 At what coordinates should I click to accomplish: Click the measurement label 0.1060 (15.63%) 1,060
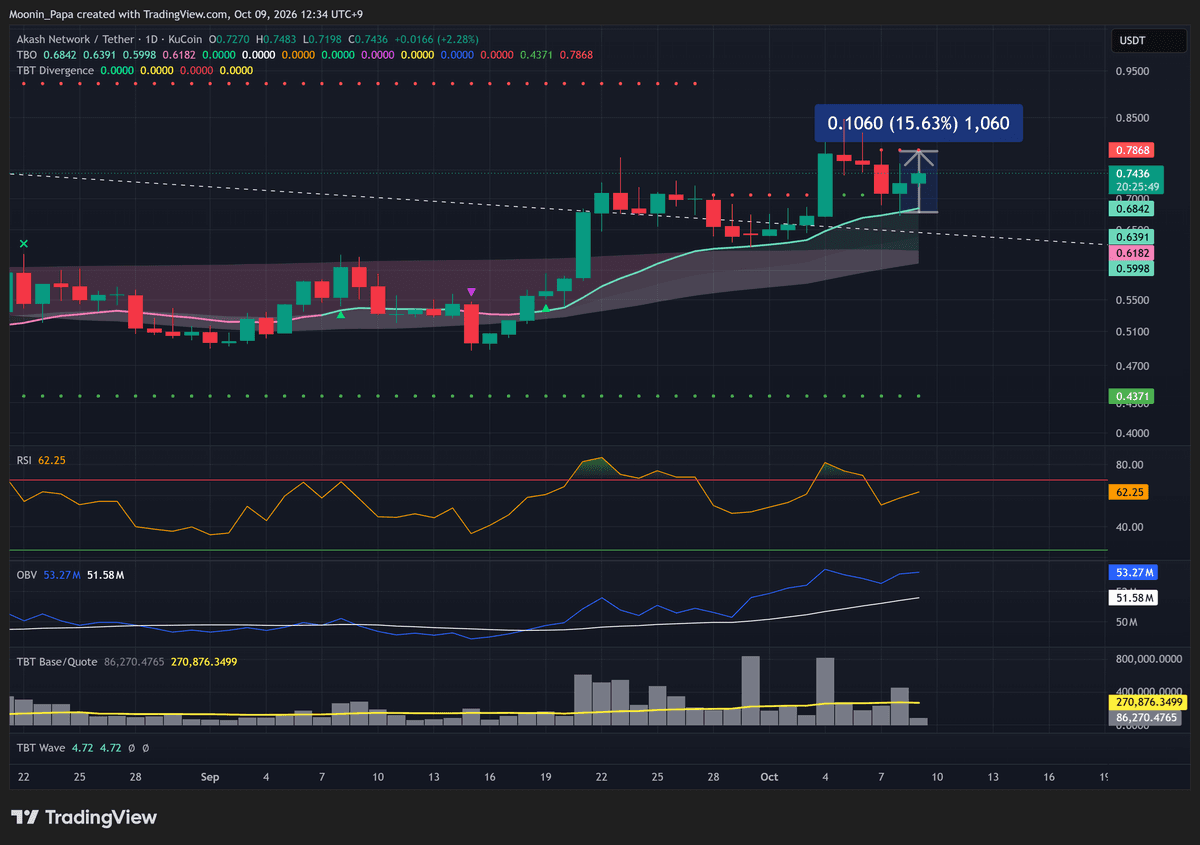click(x=918, y=124)
